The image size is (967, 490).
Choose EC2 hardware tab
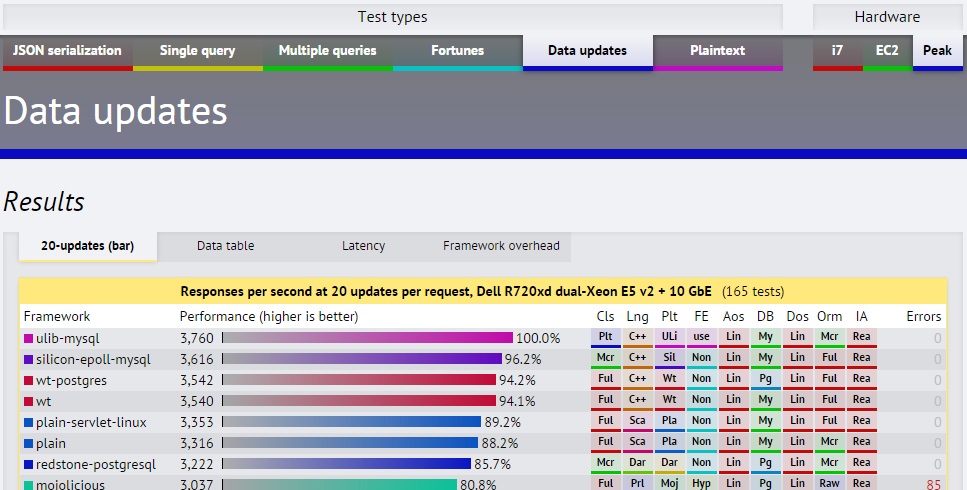(x=887, y=52)
